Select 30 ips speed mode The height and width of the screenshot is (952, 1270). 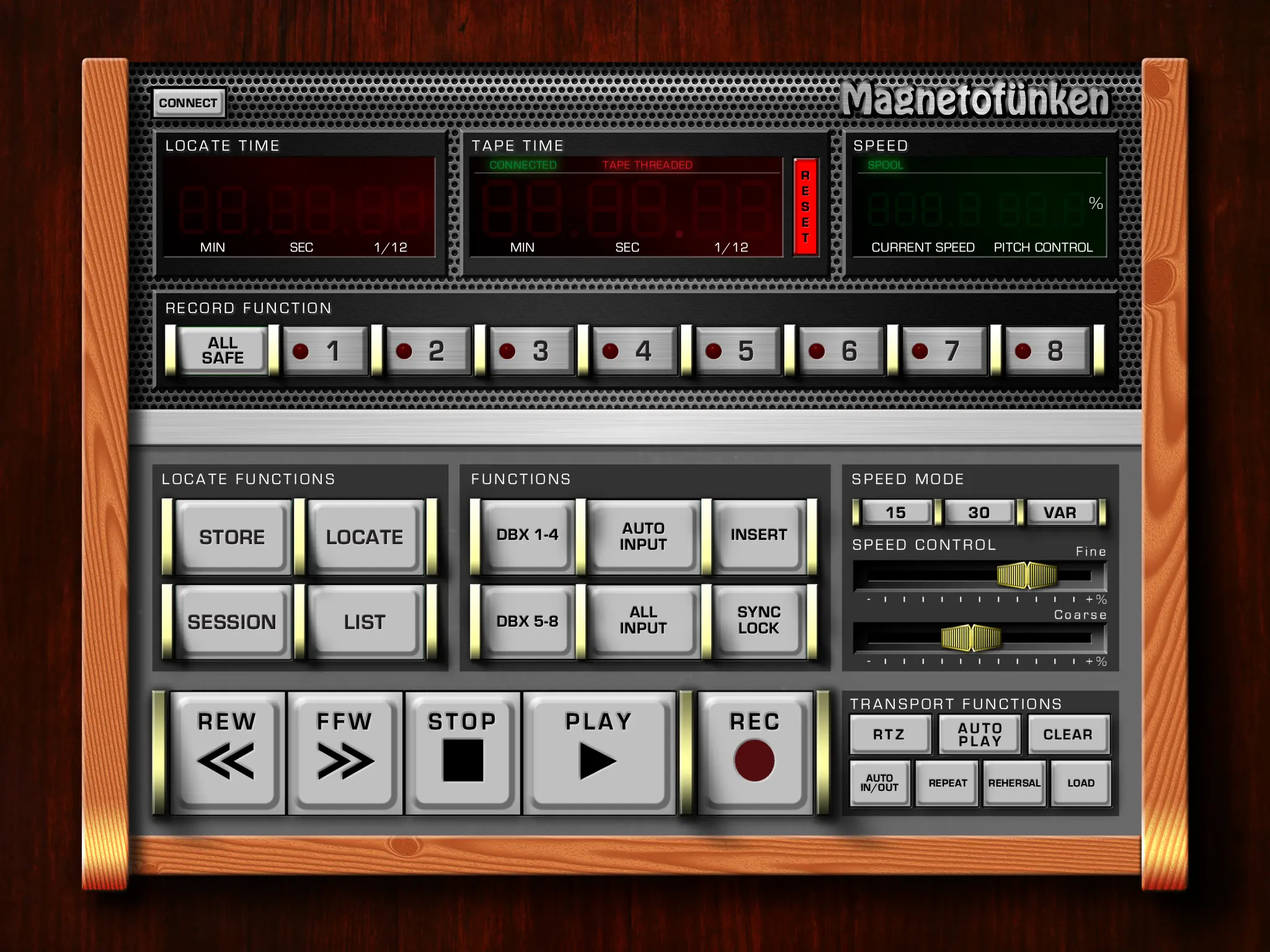pyautogui.click(x=979, y=513)
